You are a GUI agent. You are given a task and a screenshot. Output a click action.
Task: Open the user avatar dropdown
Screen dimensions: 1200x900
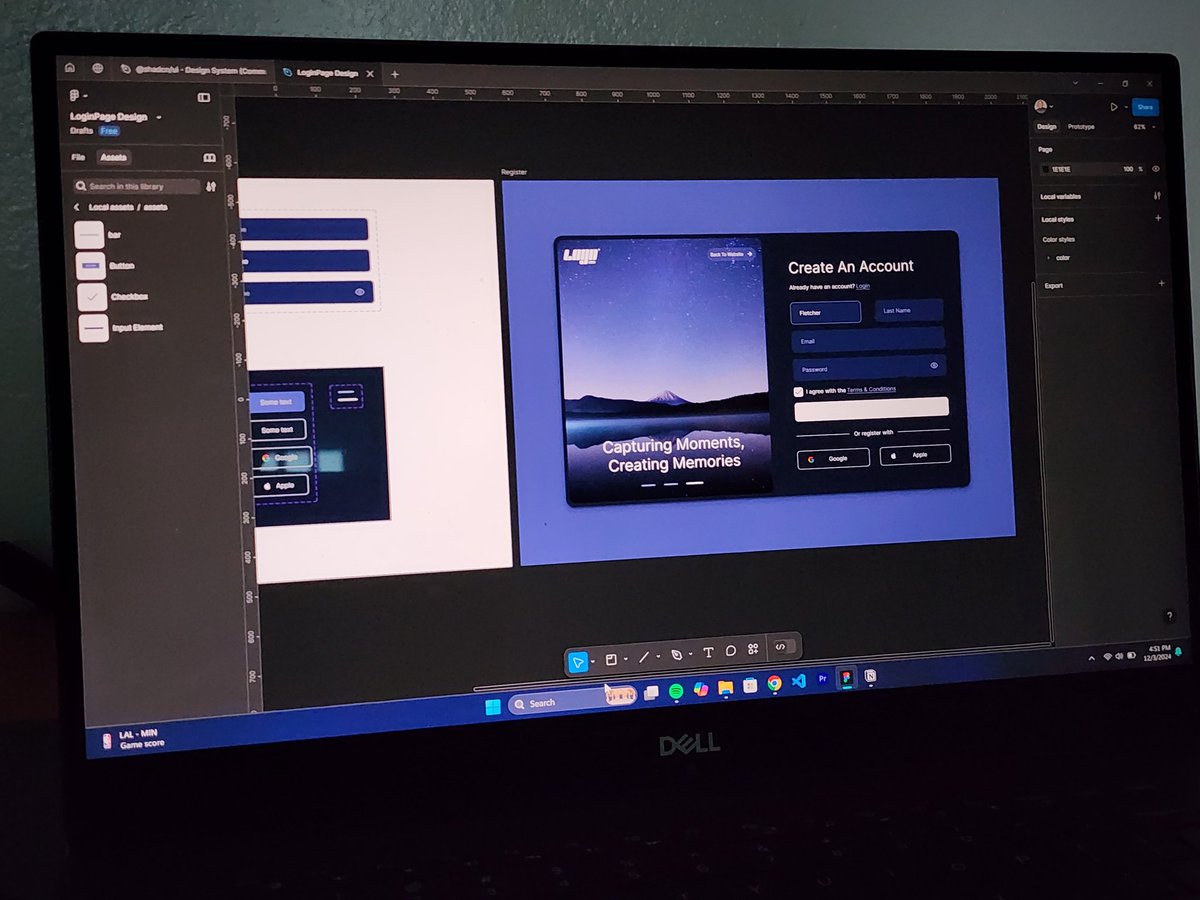click(1045, 106)
